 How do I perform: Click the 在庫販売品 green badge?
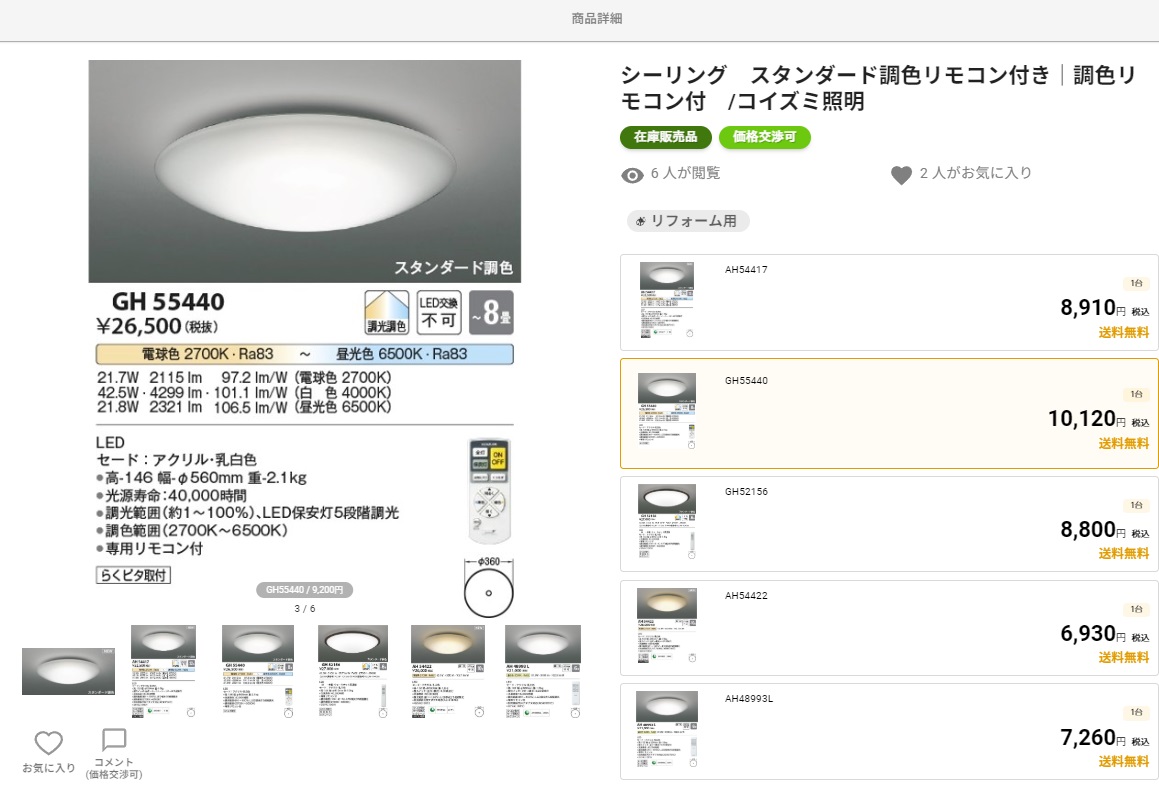(x=665, y=137)
